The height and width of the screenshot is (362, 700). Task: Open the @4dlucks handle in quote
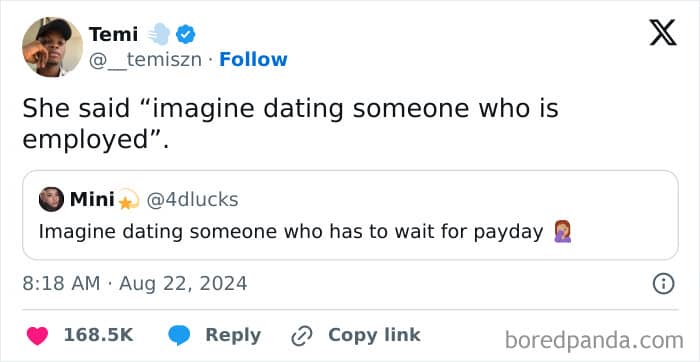[x=192, y=200]
